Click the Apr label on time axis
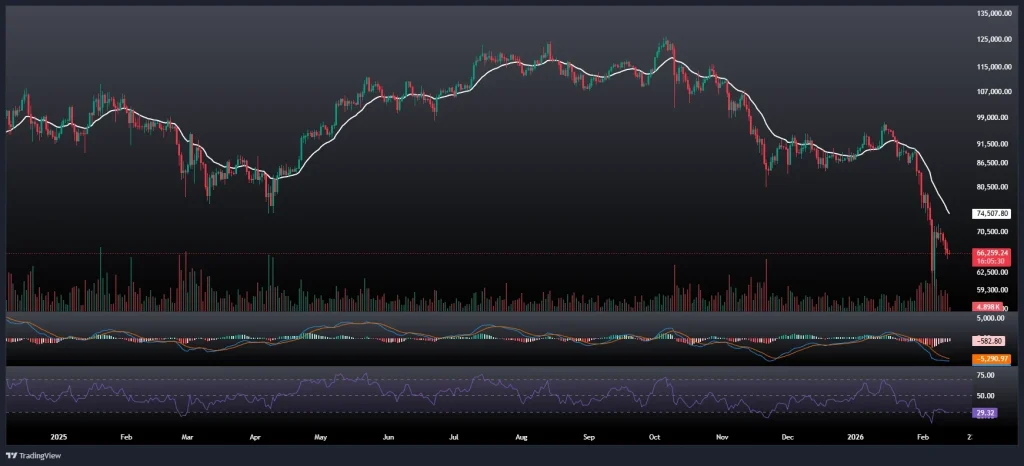This screenshot has width=1024, height=466. click(255, 437)
